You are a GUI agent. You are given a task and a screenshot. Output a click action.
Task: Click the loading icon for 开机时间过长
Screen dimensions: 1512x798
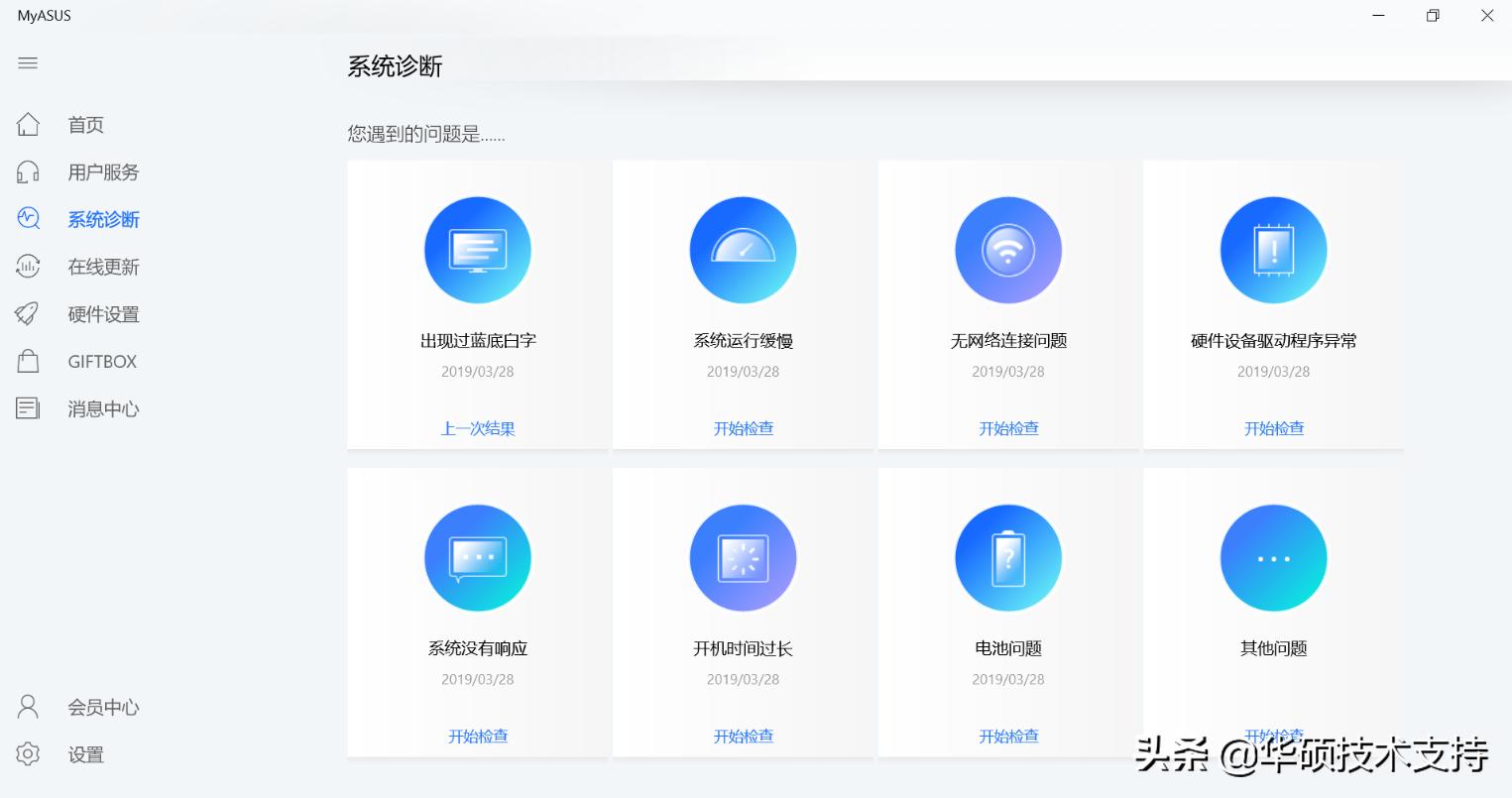coord(743,557)
